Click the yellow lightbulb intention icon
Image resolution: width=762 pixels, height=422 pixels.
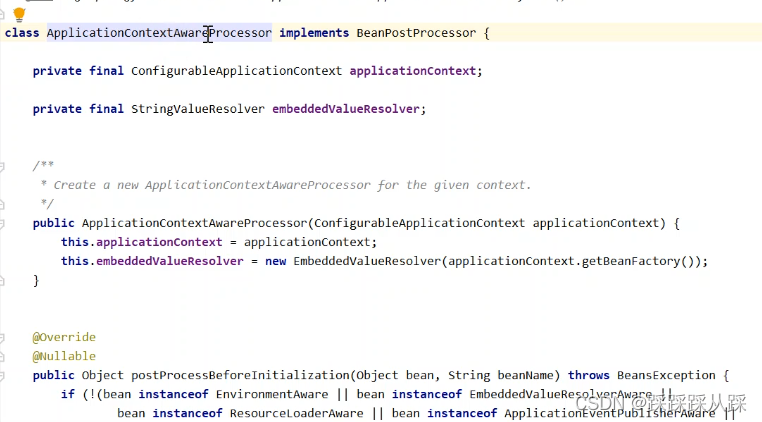coord(19,15)
